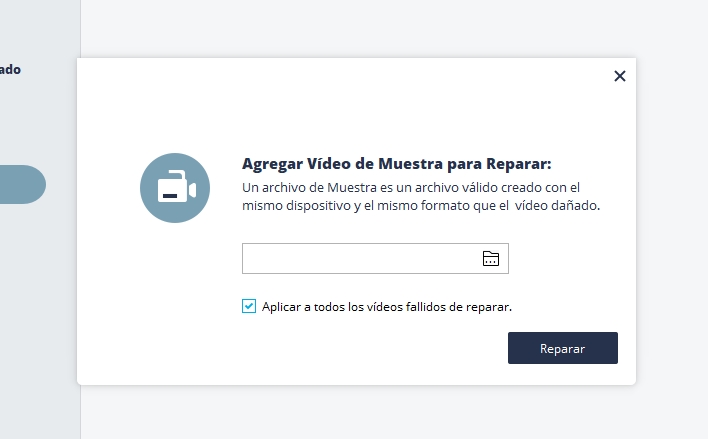Click the gray background right of the dialog
This screenshot has width=708, height=439.
[x=671, y=220]
